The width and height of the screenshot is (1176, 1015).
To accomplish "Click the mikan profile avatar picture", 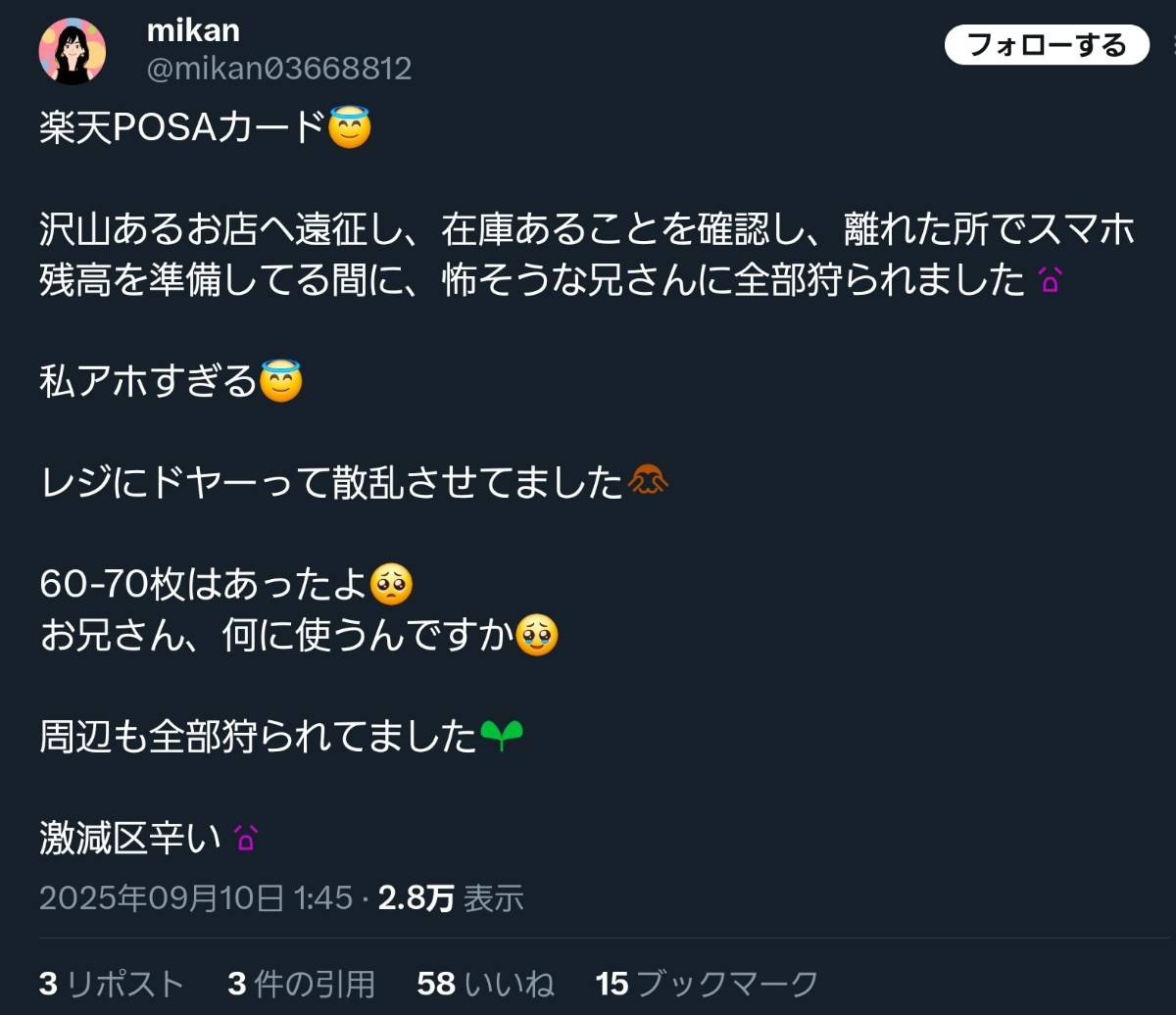I will pos(72,51).
